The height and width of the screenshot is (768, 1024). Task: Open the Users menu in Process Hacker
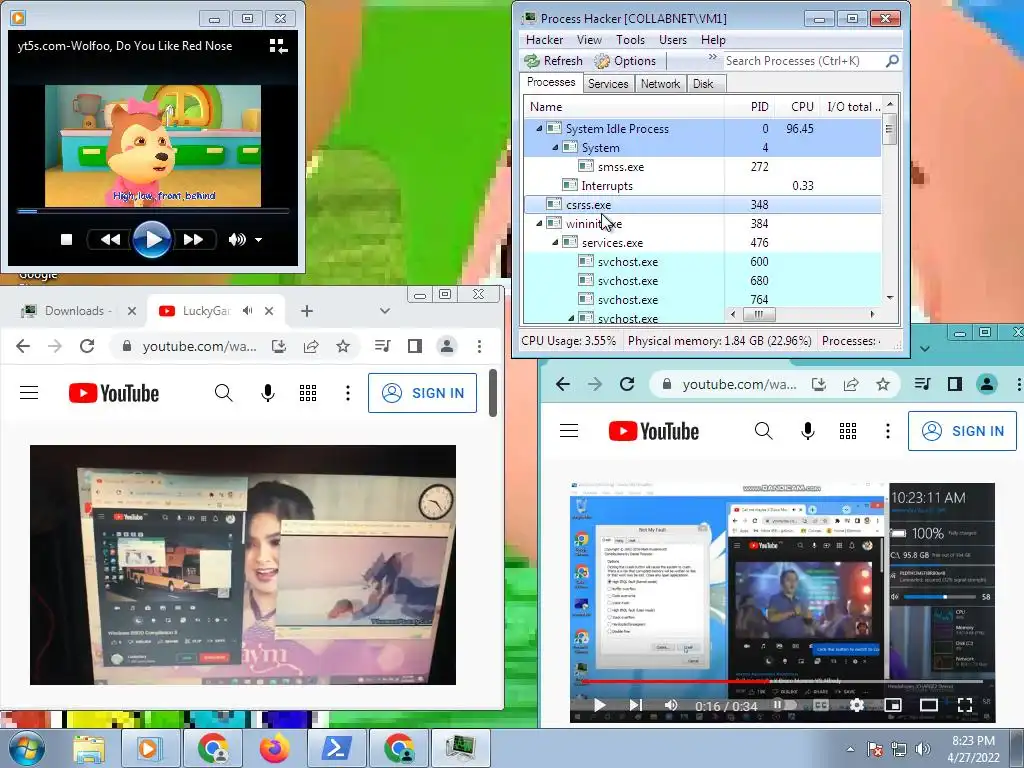tap(673, 40)
